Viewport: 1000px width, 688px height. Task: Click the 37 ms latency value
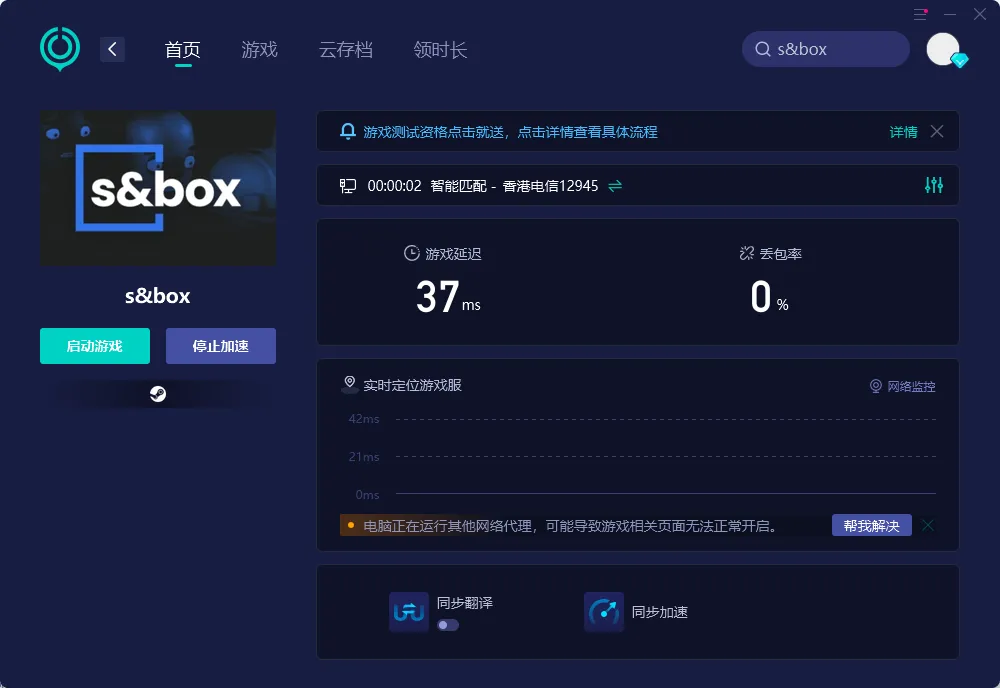click(x=448, y=297)
